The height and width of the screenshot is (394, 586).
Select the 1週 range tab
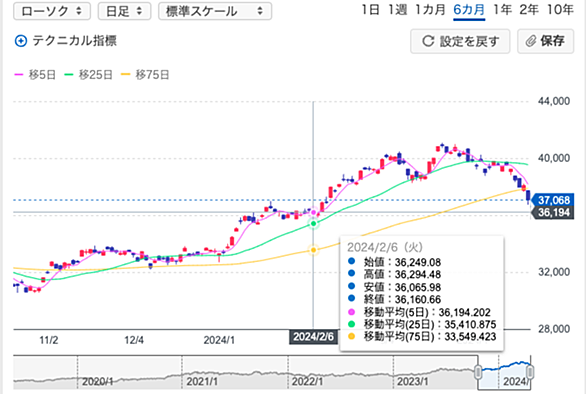coord(397,10)
